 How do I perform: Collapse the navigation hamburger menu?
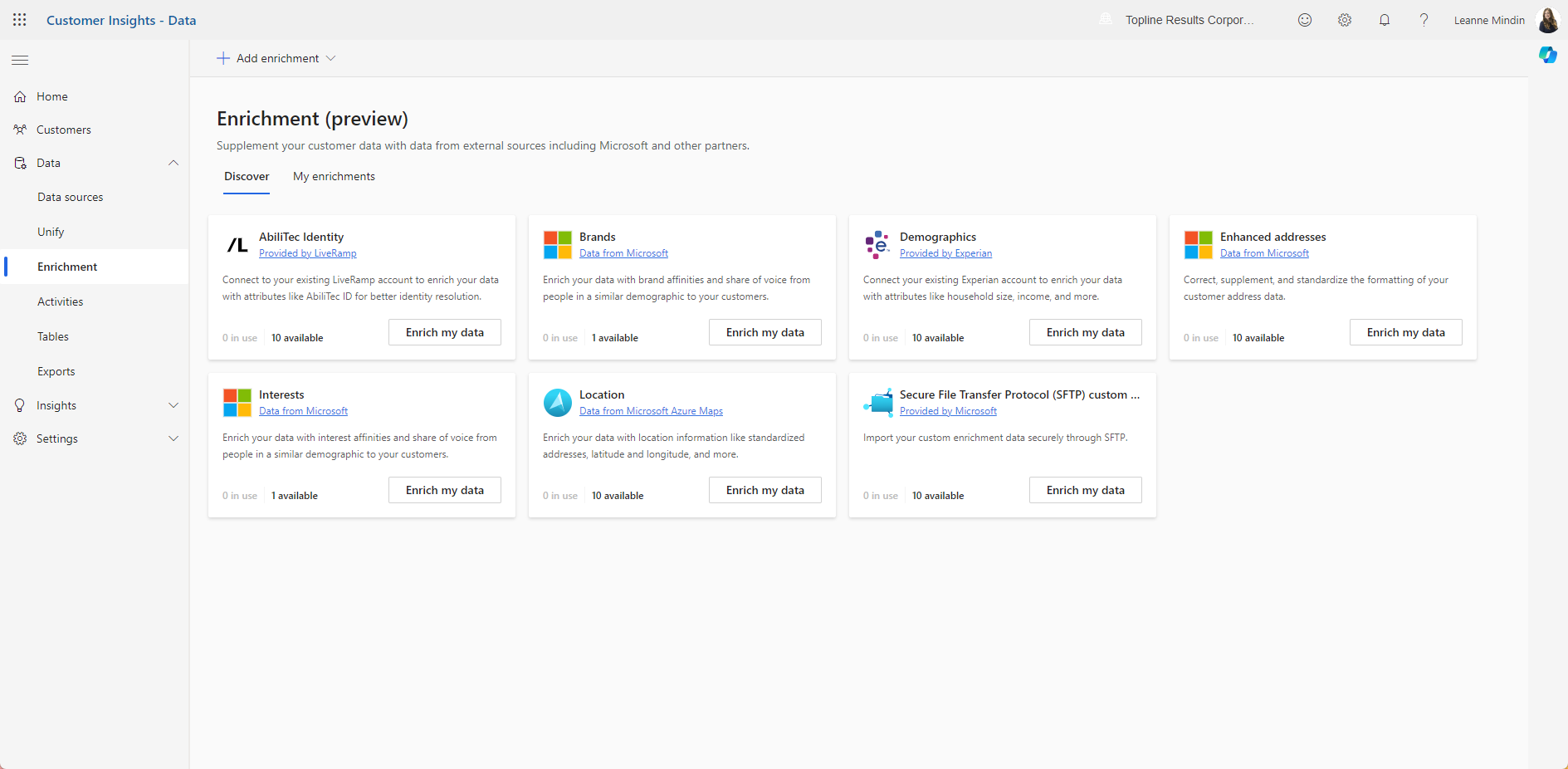click(20, 60)
